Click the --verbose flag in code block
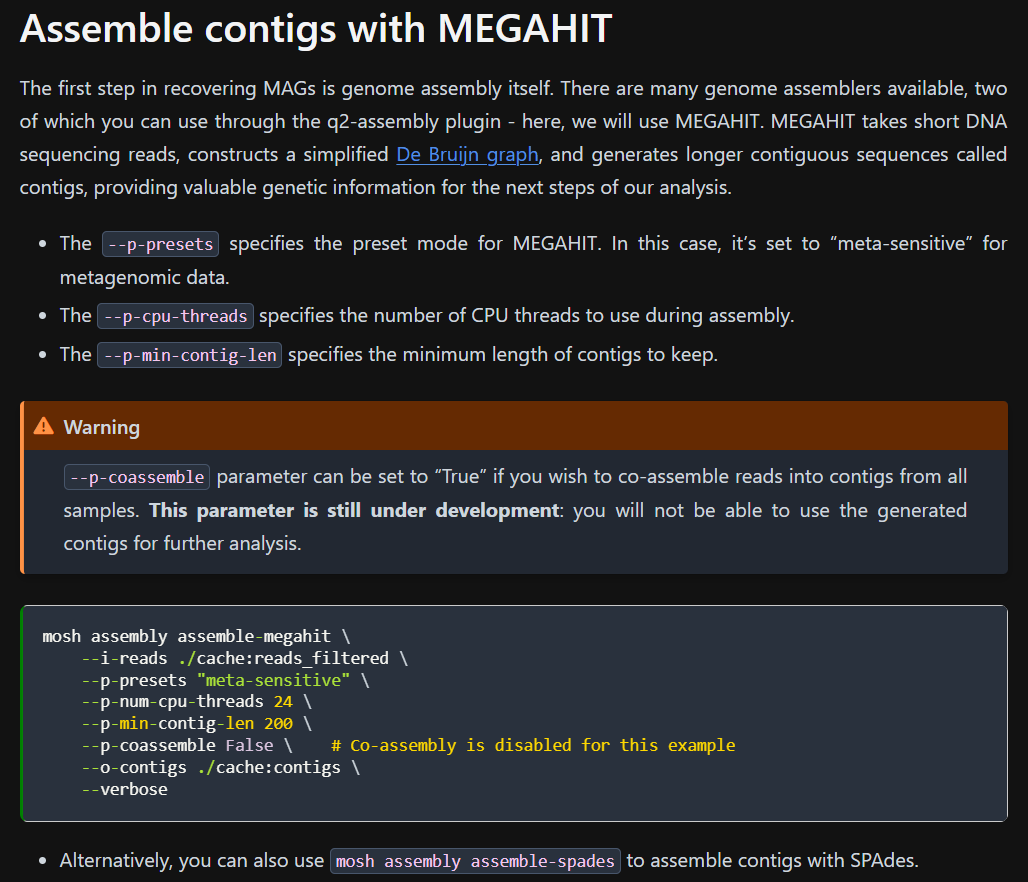This screenshot has height=882, width=1028. [125, 789]
